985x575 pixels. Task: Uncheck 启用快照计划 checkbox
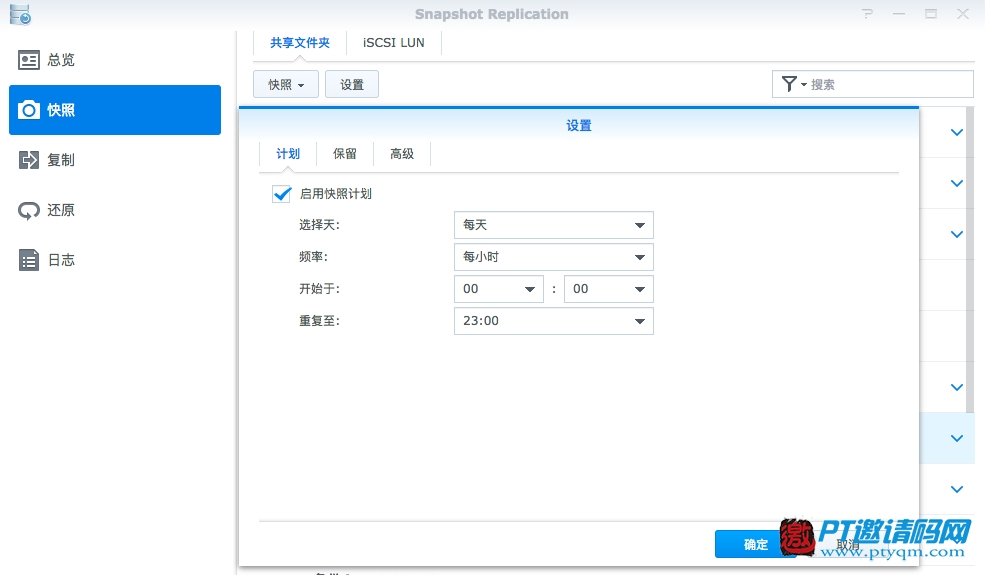pyautogui.click(x=281, y=194)
